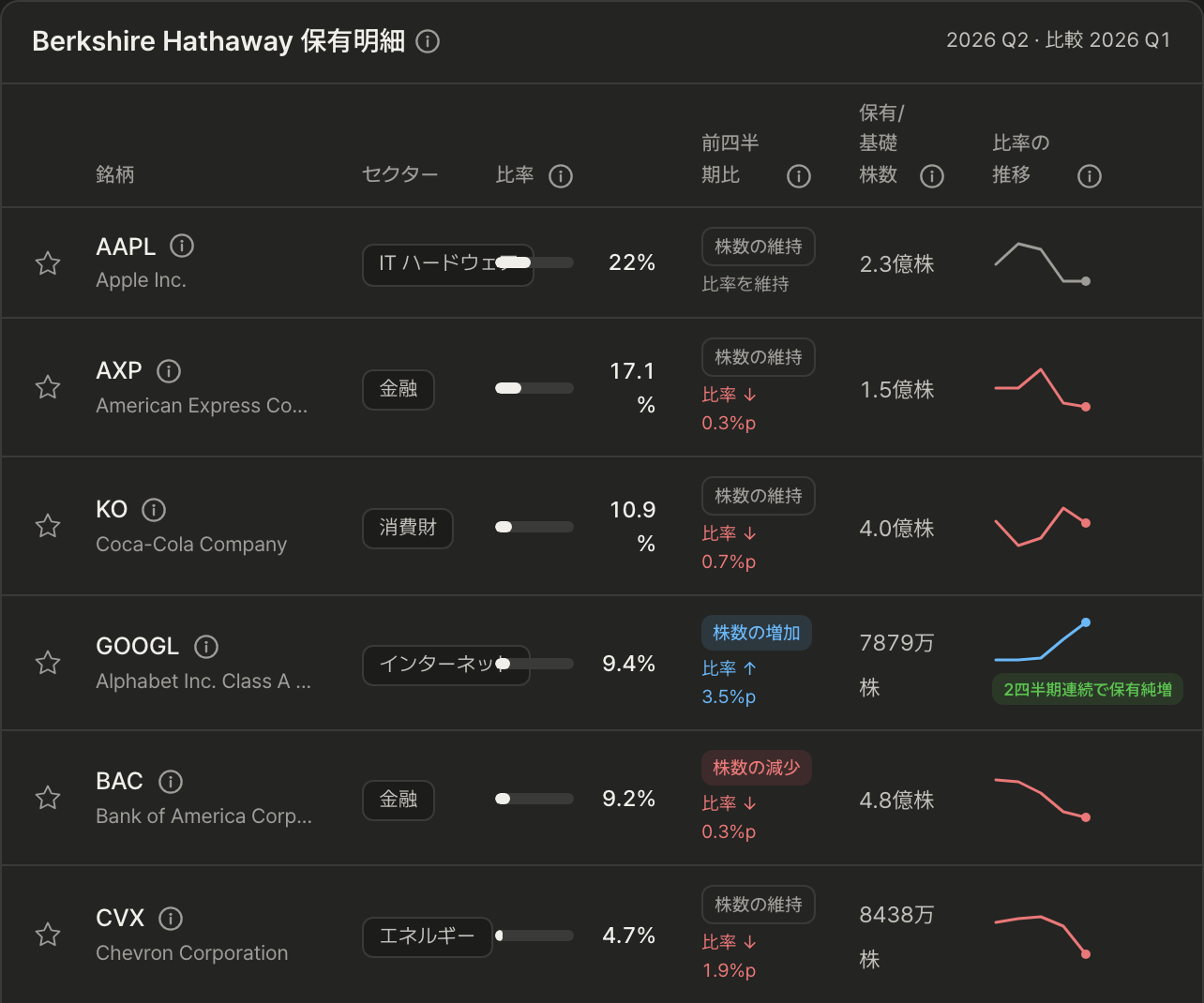
Task: Toggle favorite star for BAC
Action: tap(48, 798)
